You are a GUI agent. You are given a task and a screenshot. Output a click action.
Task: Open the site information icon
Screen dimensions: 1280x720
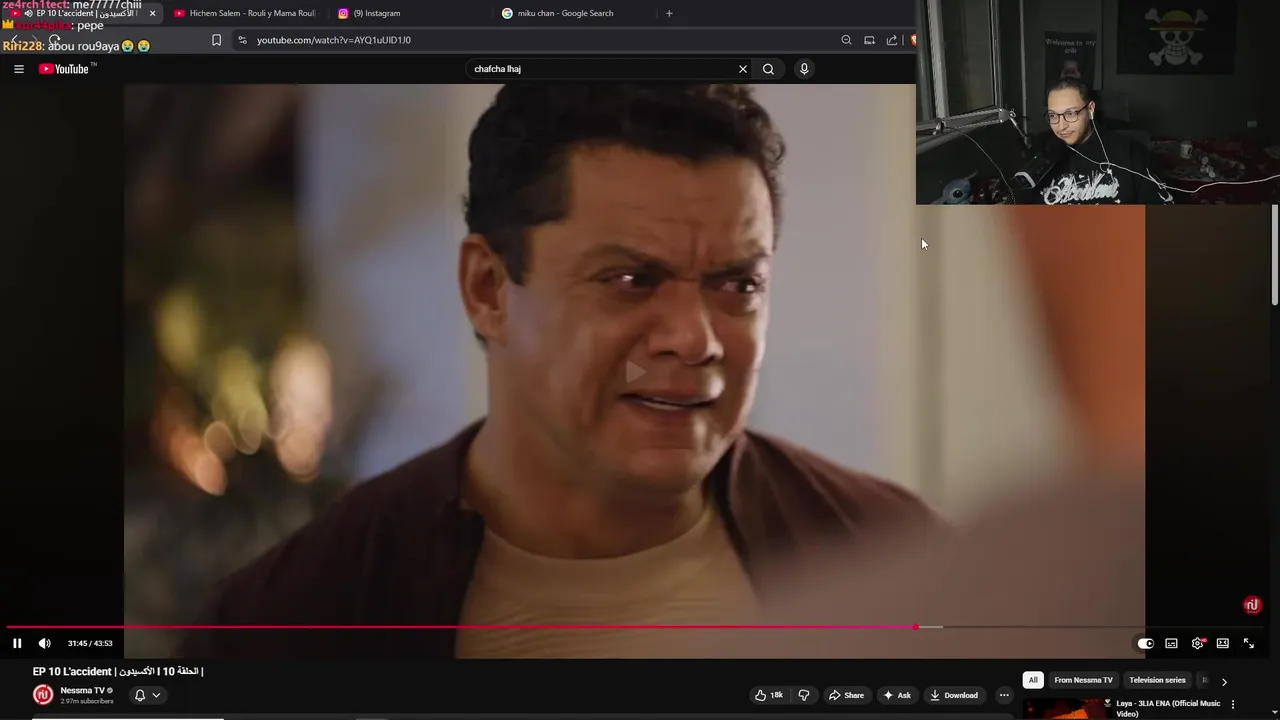pyautogui.click(x=242, y=40)
